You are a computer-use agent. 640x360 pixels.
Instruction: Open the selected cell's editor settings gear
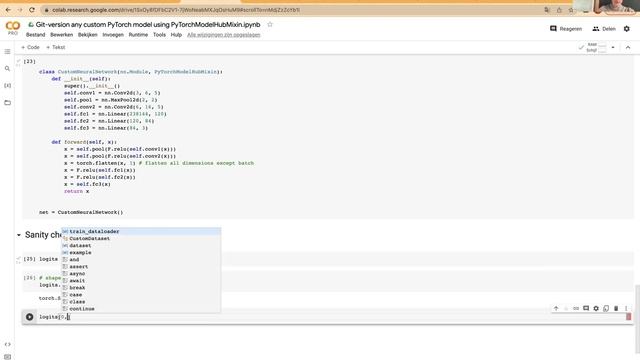(596, 309)
